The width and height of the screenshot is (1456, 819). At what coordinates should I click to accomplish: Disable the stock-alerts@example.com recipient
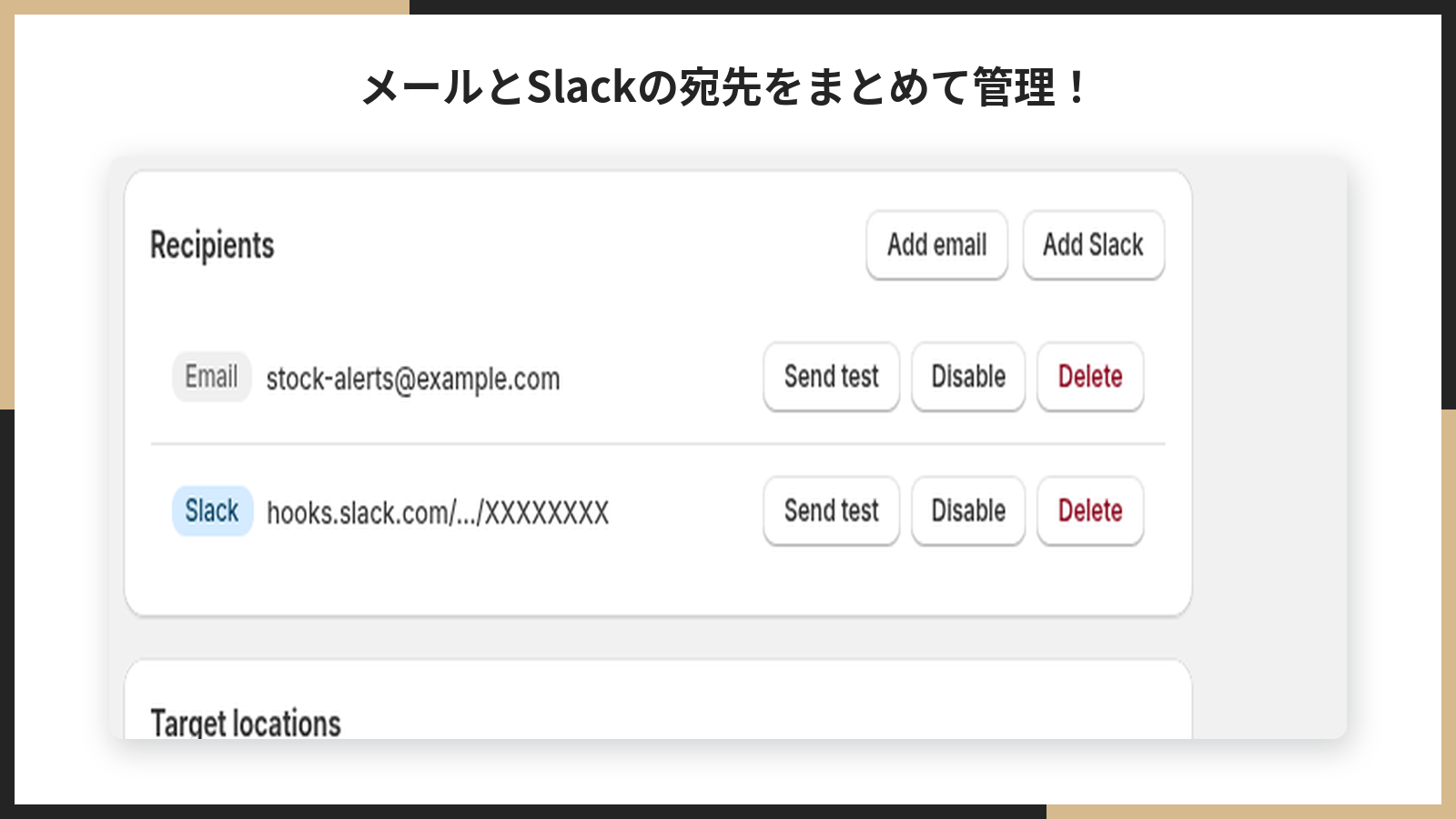click(x=968, y=377)
